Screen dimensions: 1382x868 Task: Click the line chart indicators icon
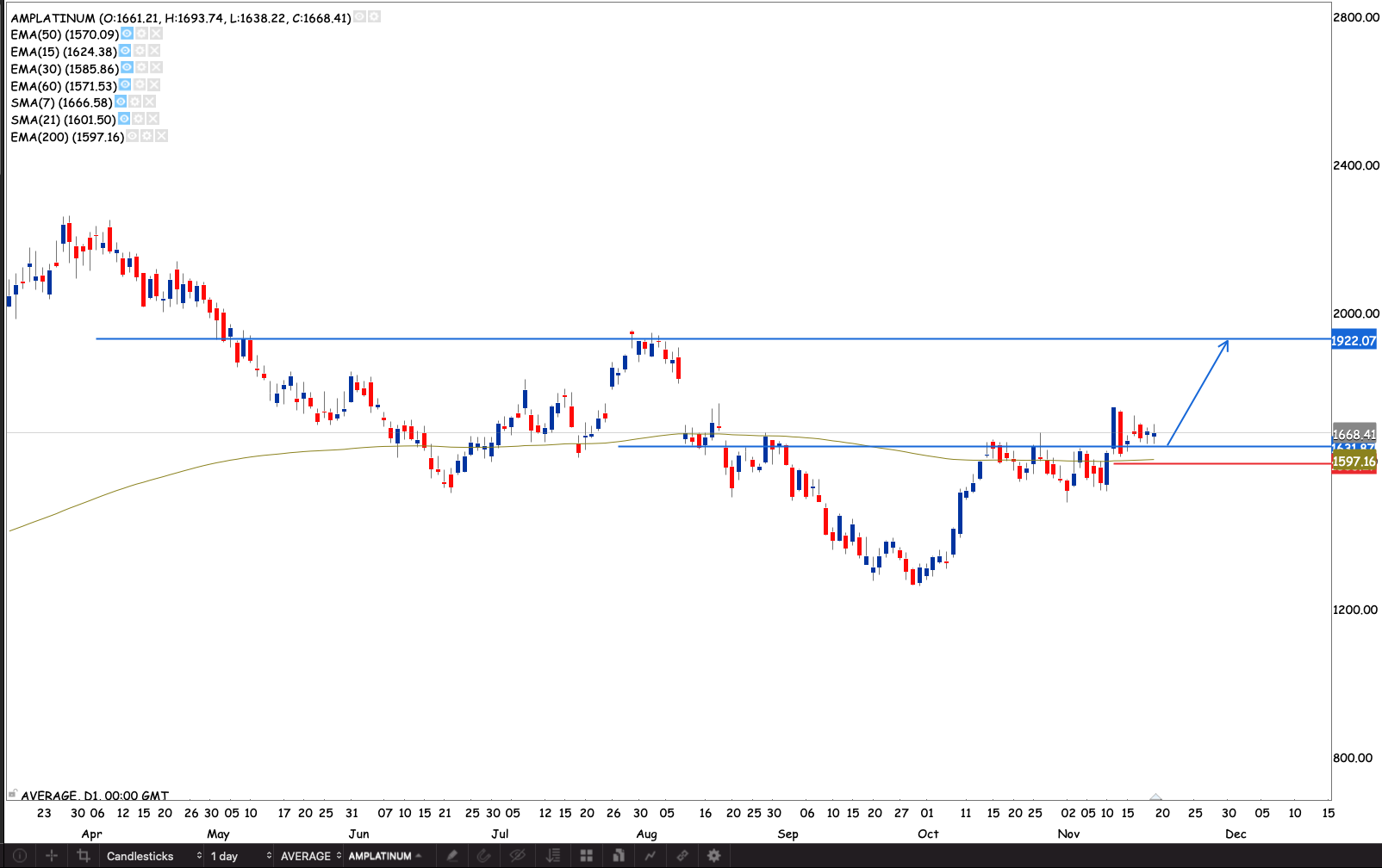coord(650,856)
